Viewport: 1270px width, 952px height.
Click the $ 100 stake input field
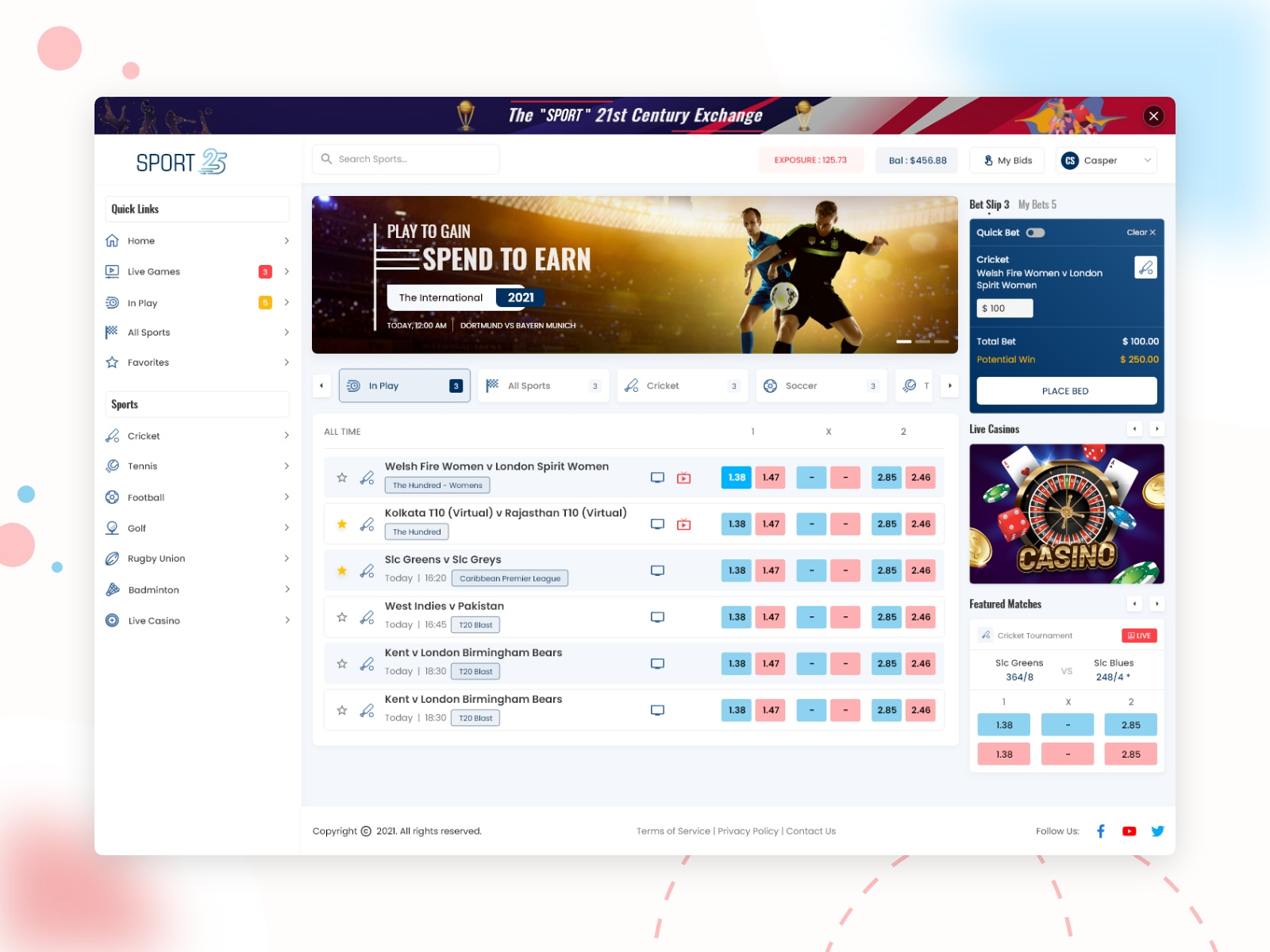click(x=1004, y=308)
